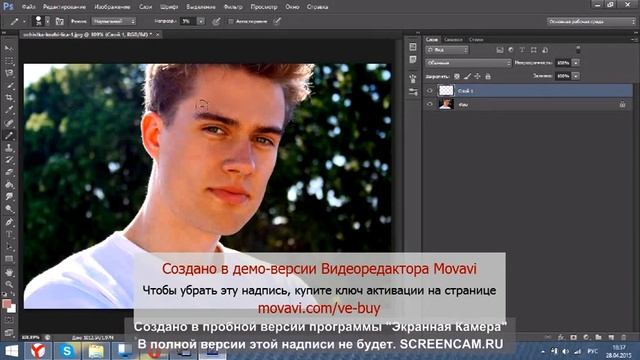Open the Layers panel flyout menu
640x360 pixels.
click(634, 40)
